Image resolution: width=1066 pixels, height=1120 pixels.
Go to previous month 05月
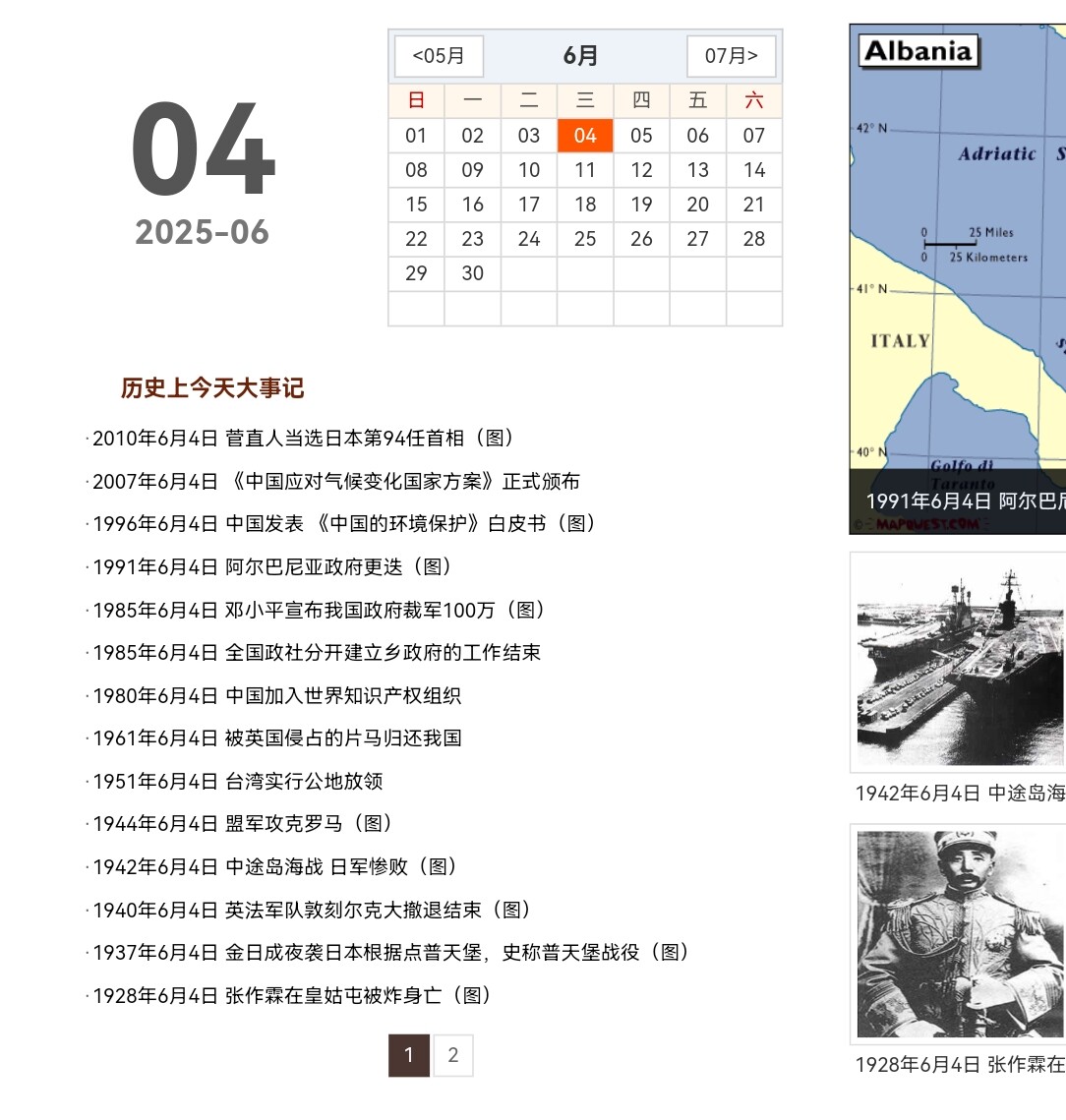439,56
